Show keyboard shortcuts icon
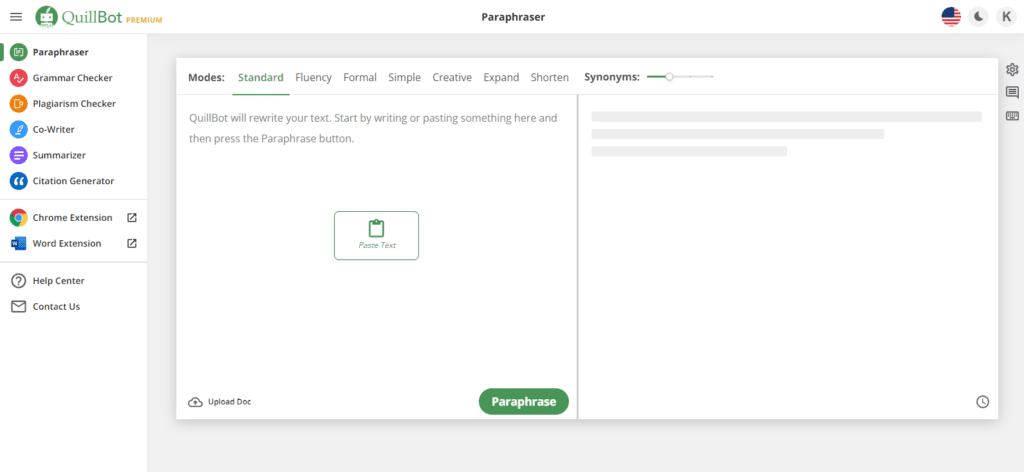Viewport: 1024px width, 472px height. click(1012, 116)
